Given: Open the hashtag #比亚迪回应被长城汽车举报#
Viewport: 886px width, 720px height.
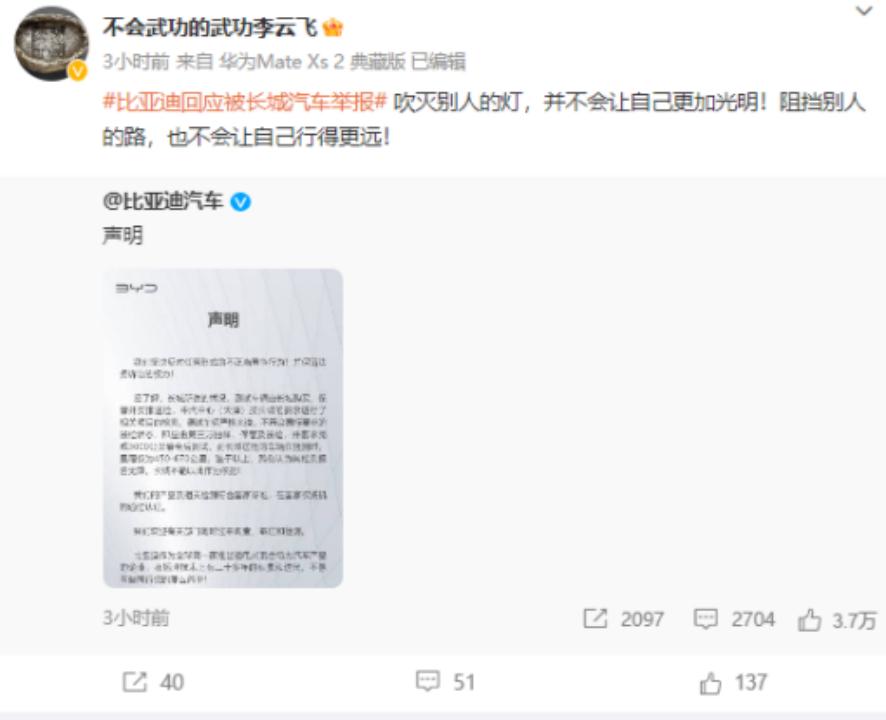Looking at the screenshot, I should [x=245, y=102].
